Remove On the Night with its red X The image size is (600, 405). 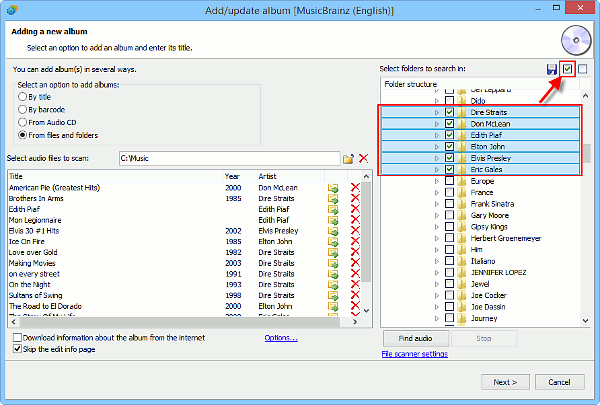[355, 284]
